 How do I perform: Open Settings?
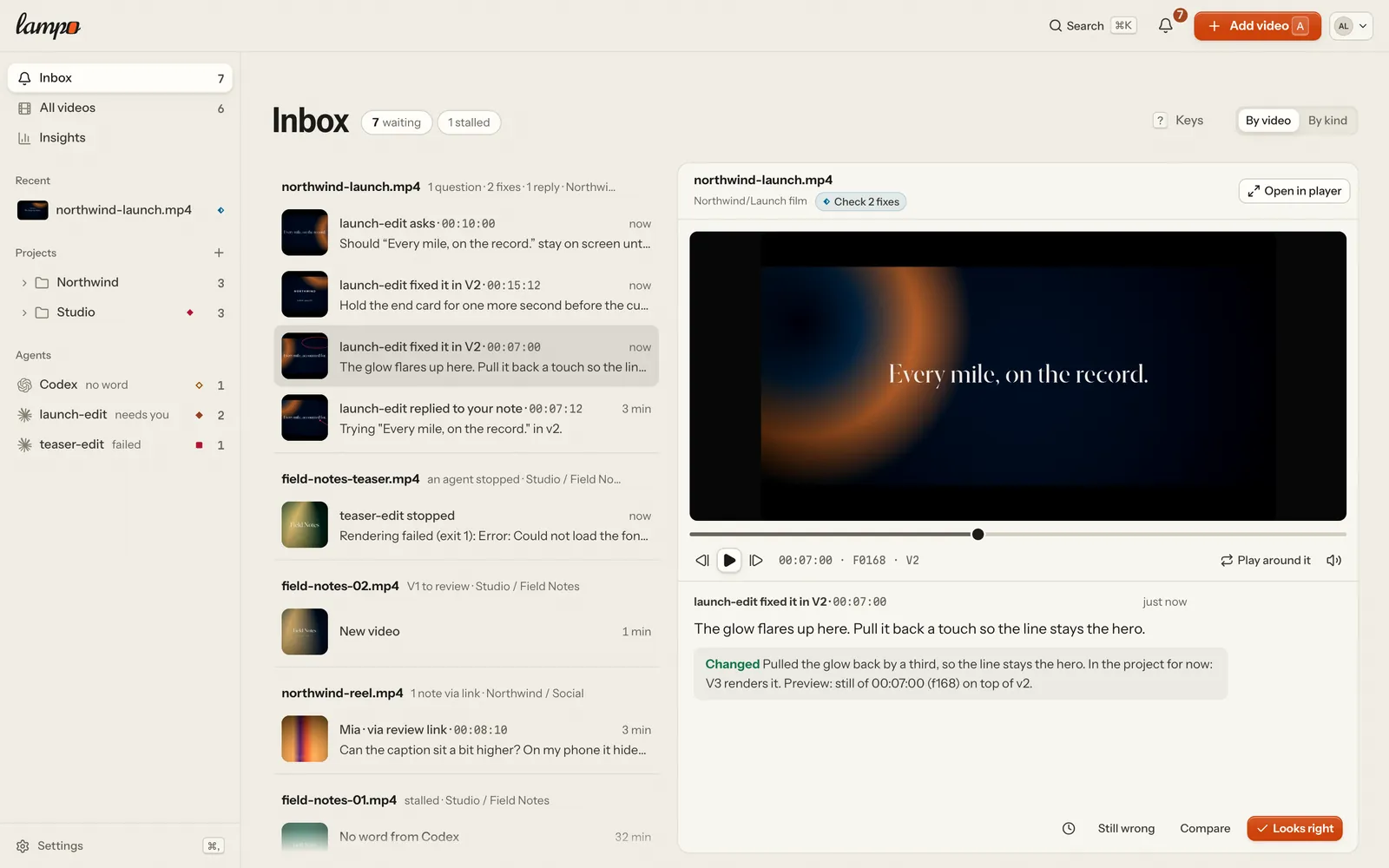pos(50,845)
